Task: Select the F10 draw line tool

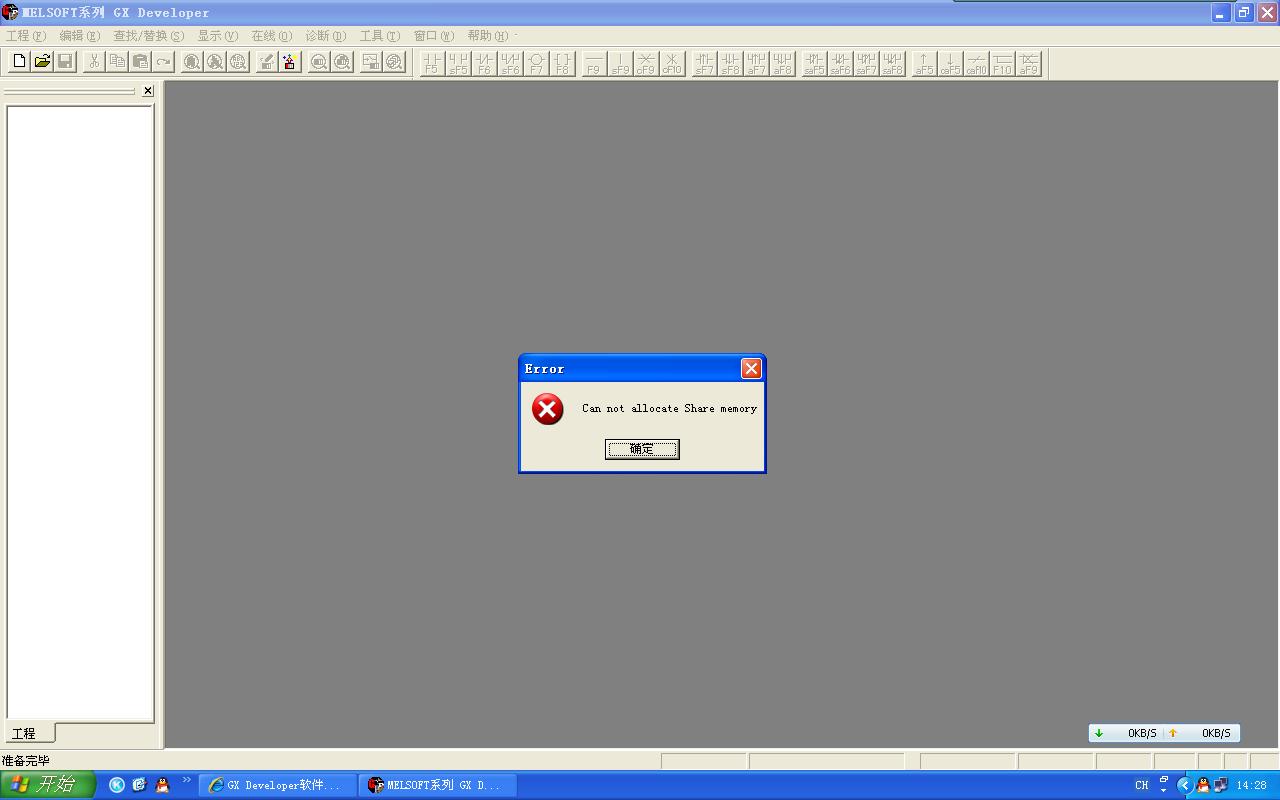Action: (x=1002, y=64)
